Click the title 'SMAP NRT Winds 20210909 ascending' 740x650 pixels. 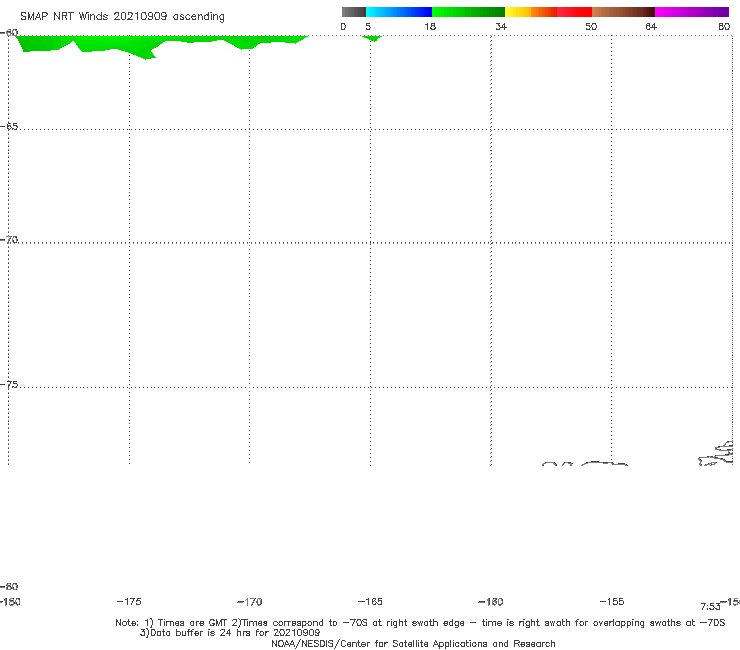pos(122,17)
